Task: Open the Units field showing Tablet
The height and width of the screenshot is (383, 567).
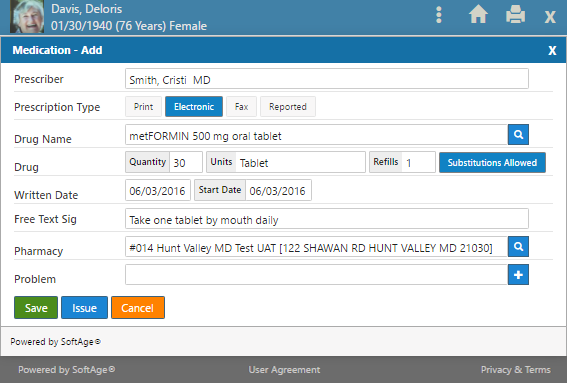Action: [300, 162]
